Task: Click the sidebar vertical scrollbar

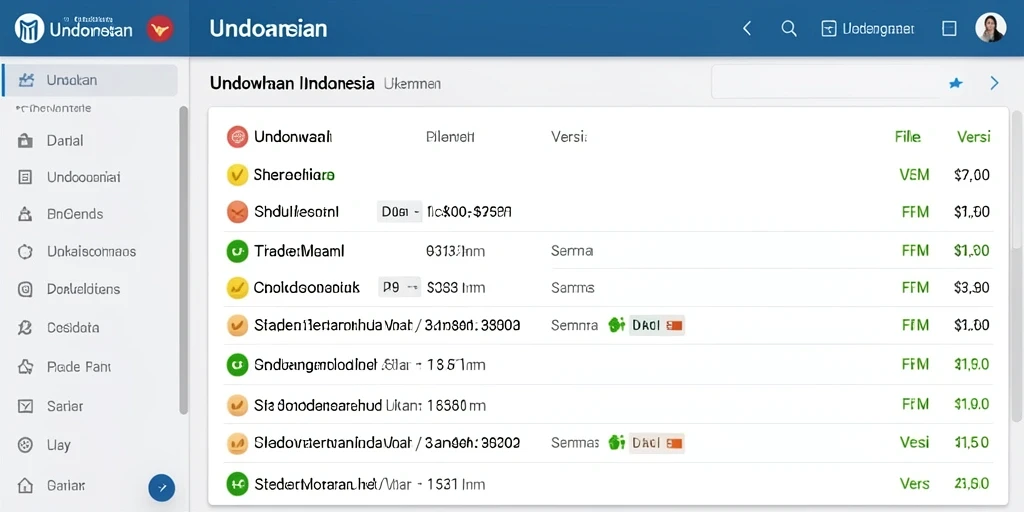Action: 184,259
